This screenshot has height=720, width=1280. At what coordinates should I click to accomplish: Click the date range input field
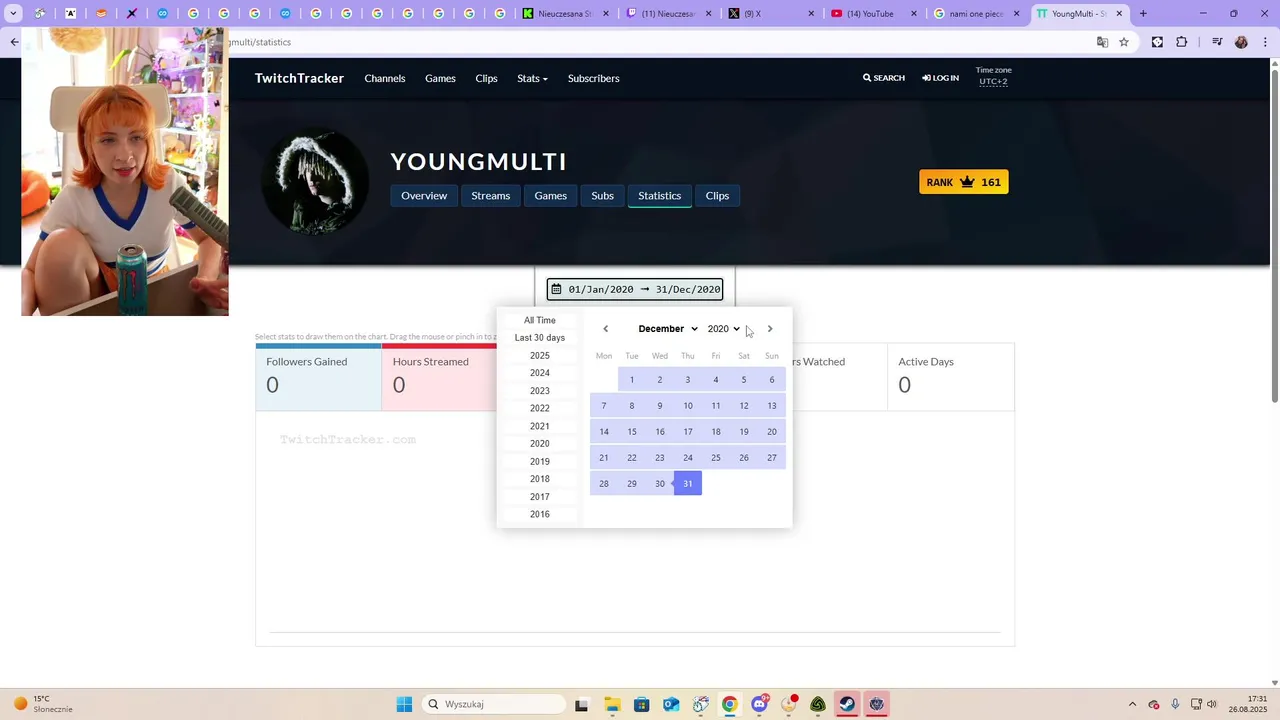(x=635, y=289)
